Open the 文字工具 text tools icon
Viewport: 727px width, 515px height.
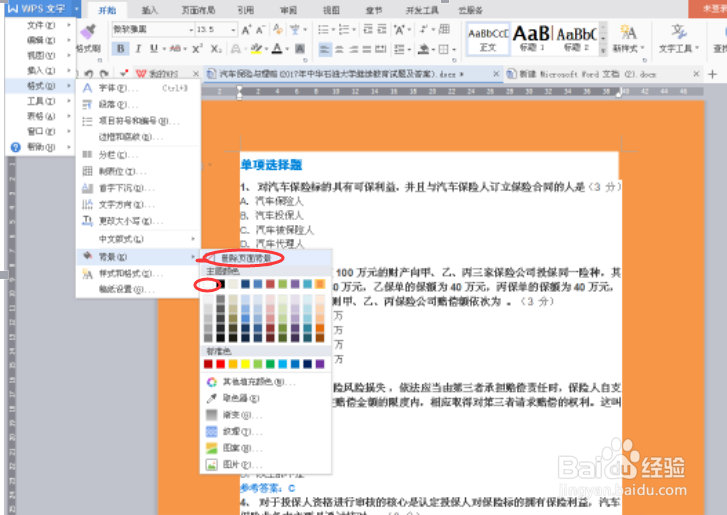point(679,32)
